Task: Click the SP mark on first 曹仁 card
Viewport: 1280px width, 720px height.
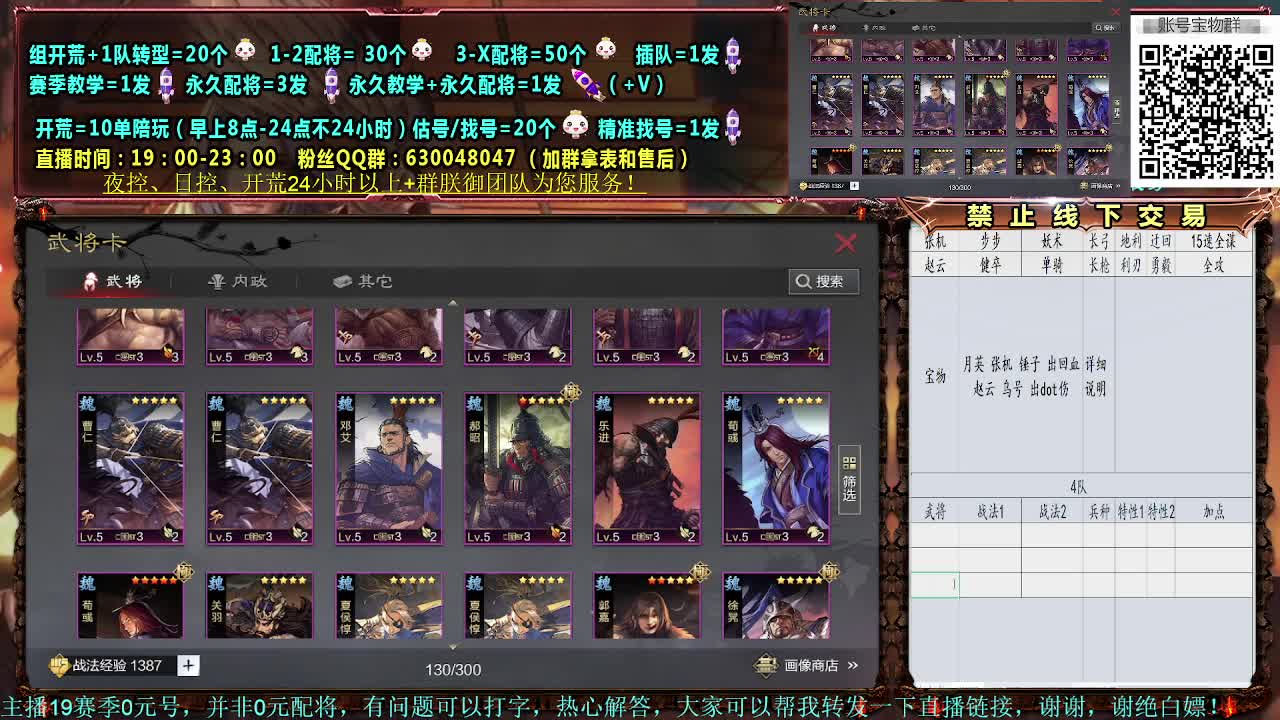Action: pos(87,517)
